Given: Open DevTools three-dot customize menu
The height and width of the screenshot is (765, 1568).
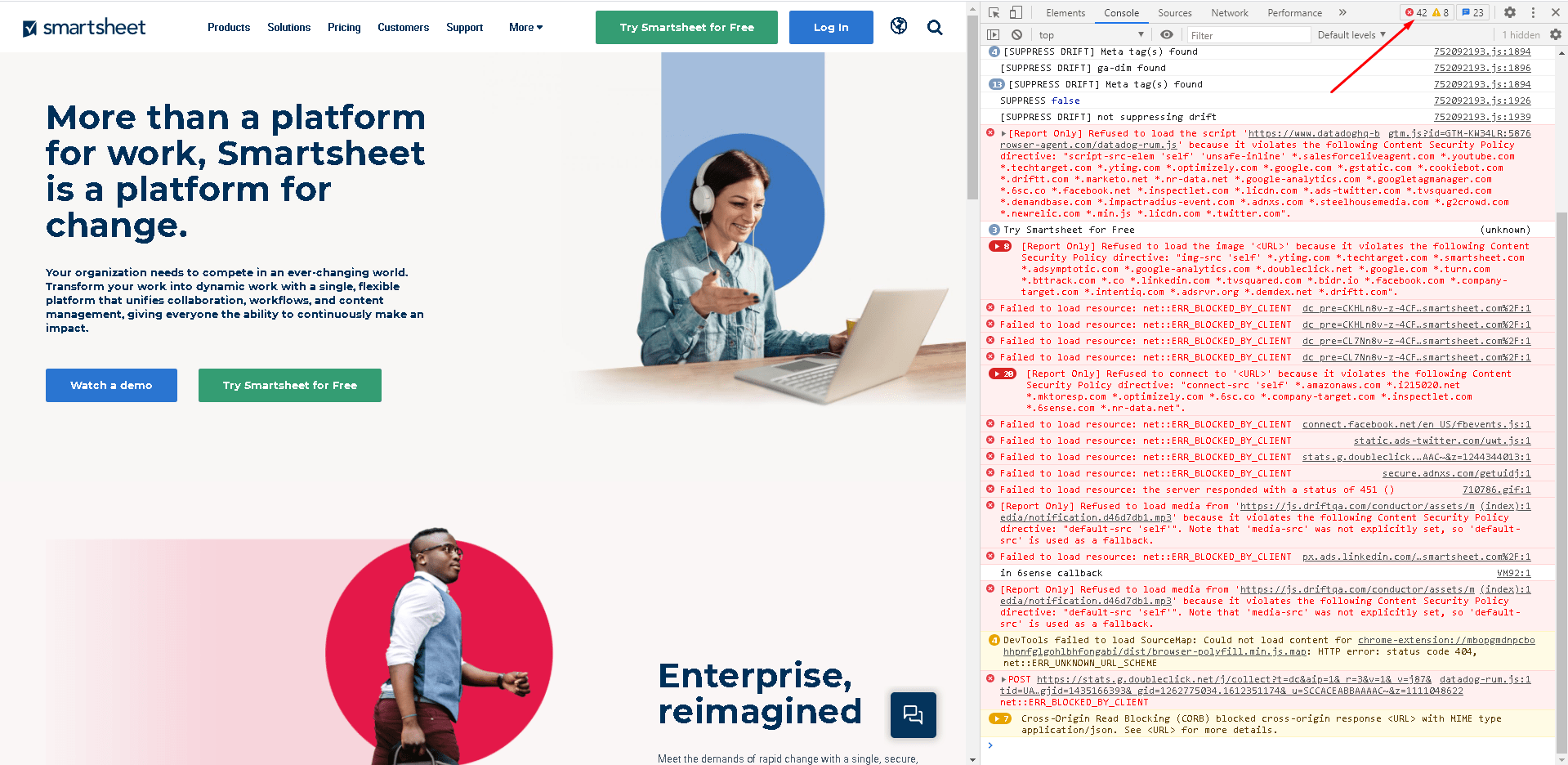Looking at the screenshot, I should [x=1533, y=12].
